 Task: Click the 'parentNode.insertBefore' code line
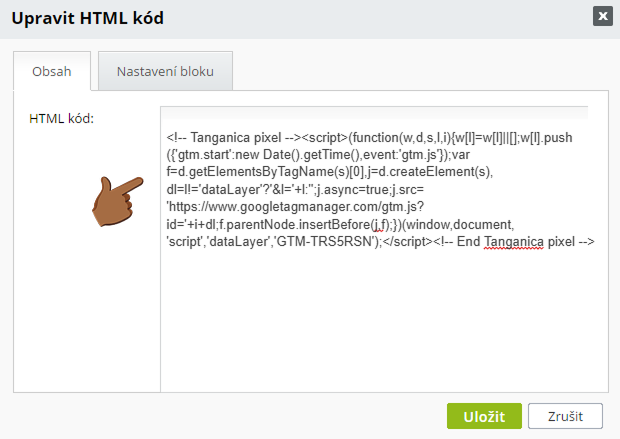[x=340, y=224]
